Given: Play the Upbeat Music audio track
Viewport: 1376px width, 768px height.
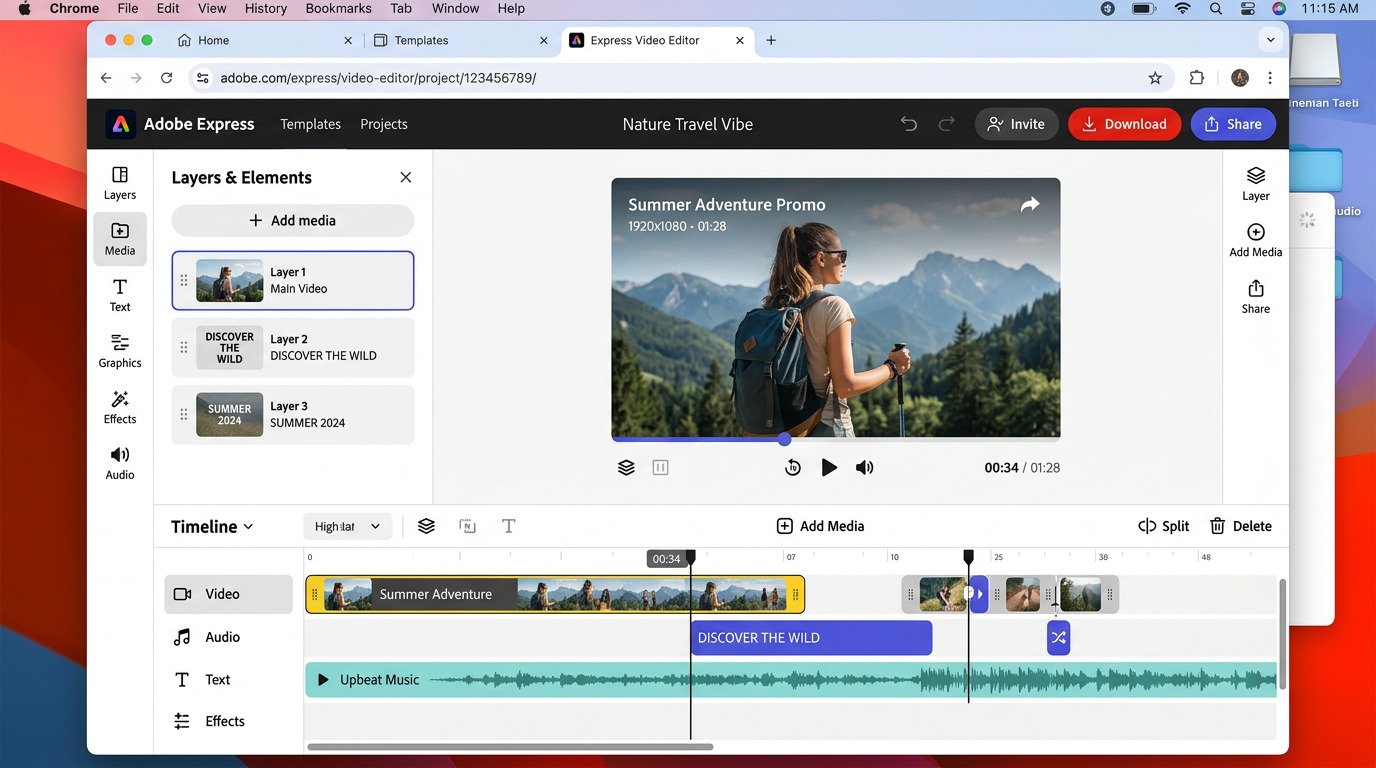Looking at the screenshot, I should [323, 680].
